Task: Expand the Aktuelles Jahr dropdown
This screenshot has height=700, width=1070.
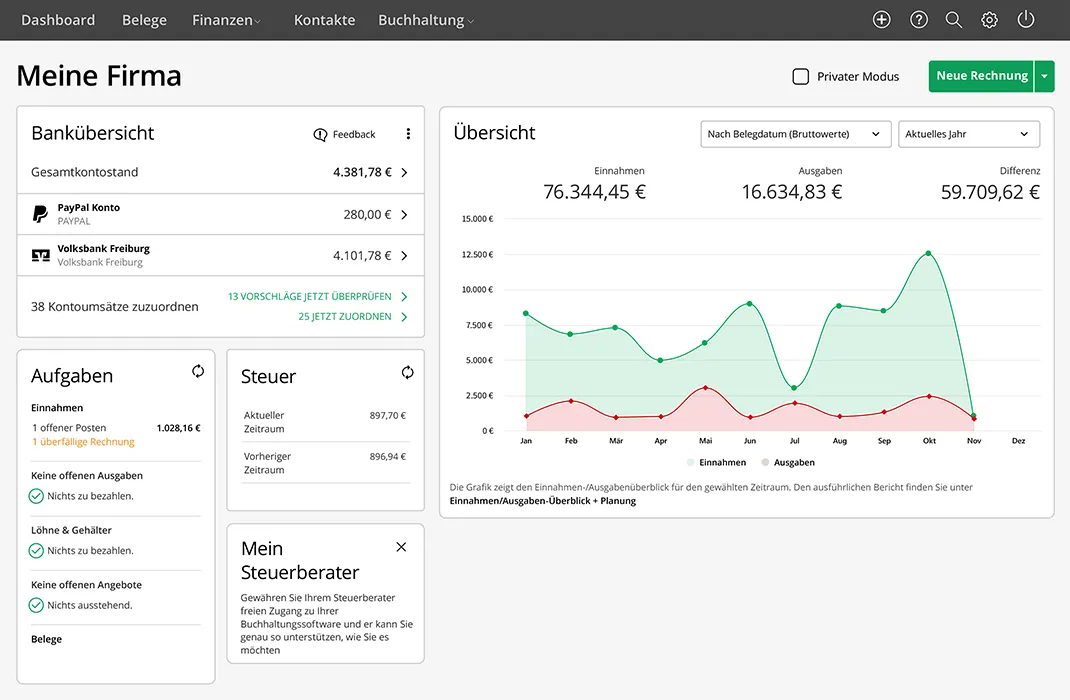Action: click(968, 134)
